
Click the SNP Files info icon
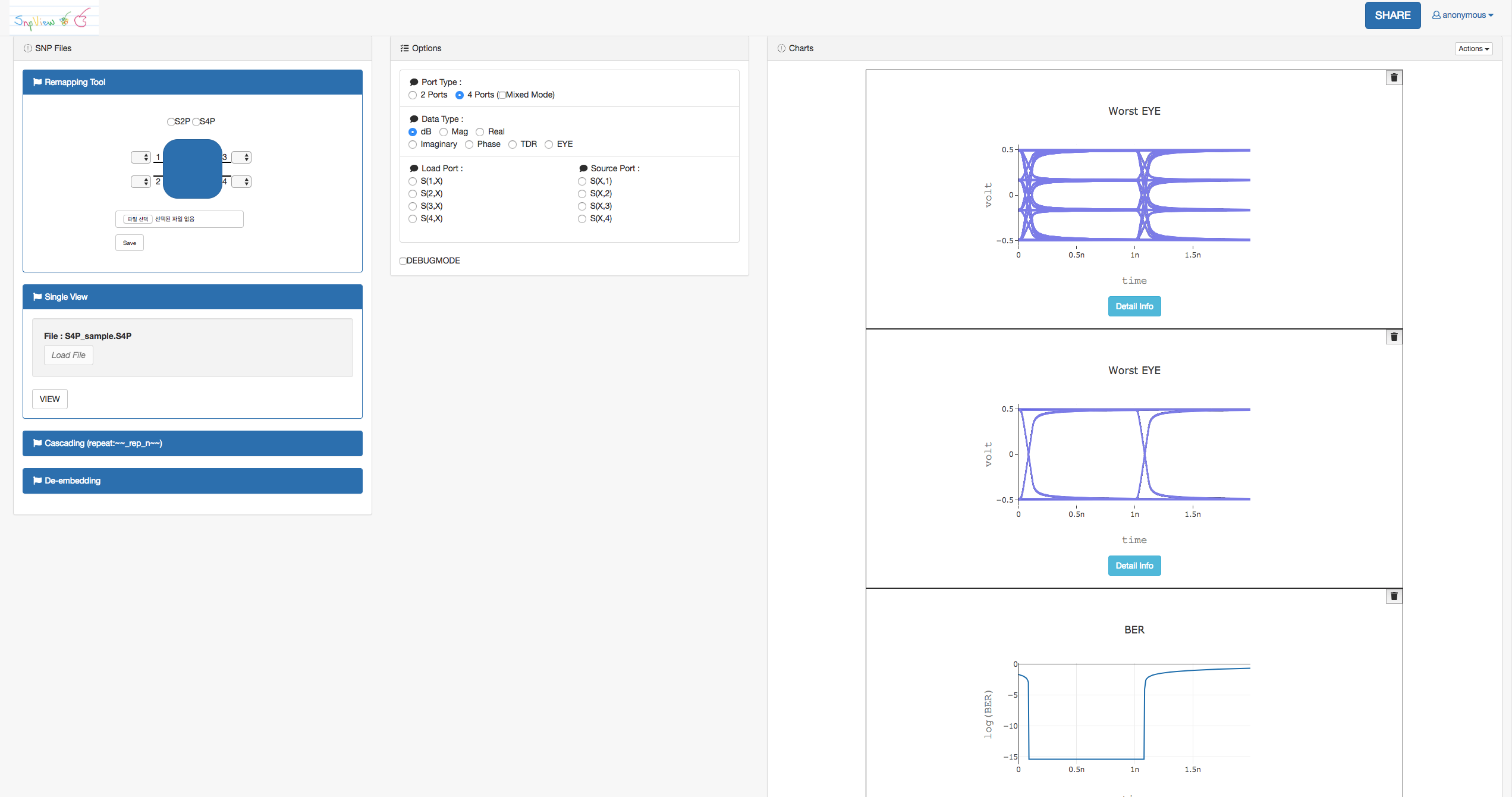coord(27,48)
